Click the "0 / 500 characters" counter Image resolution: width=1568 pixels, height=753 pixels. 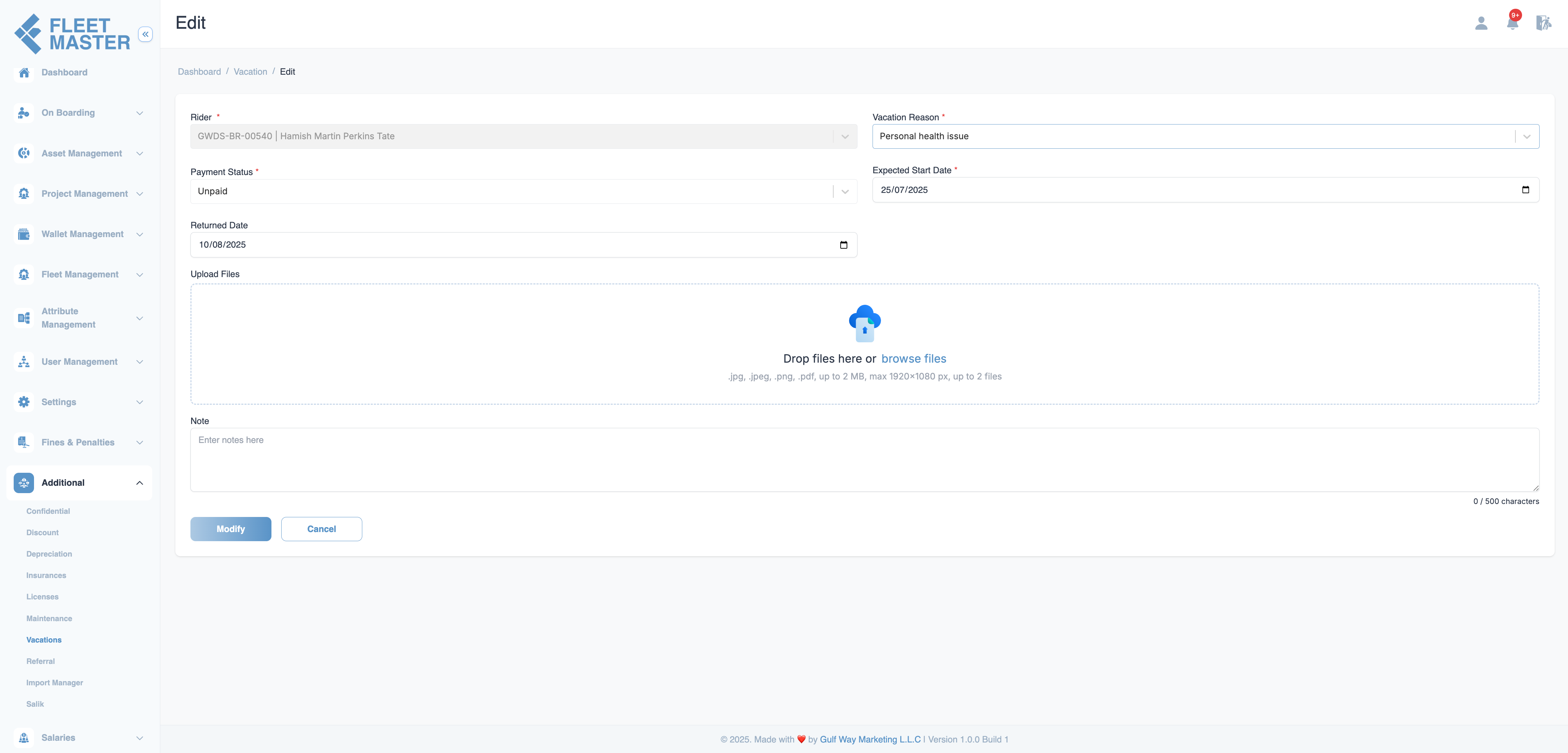[1506, 502]
